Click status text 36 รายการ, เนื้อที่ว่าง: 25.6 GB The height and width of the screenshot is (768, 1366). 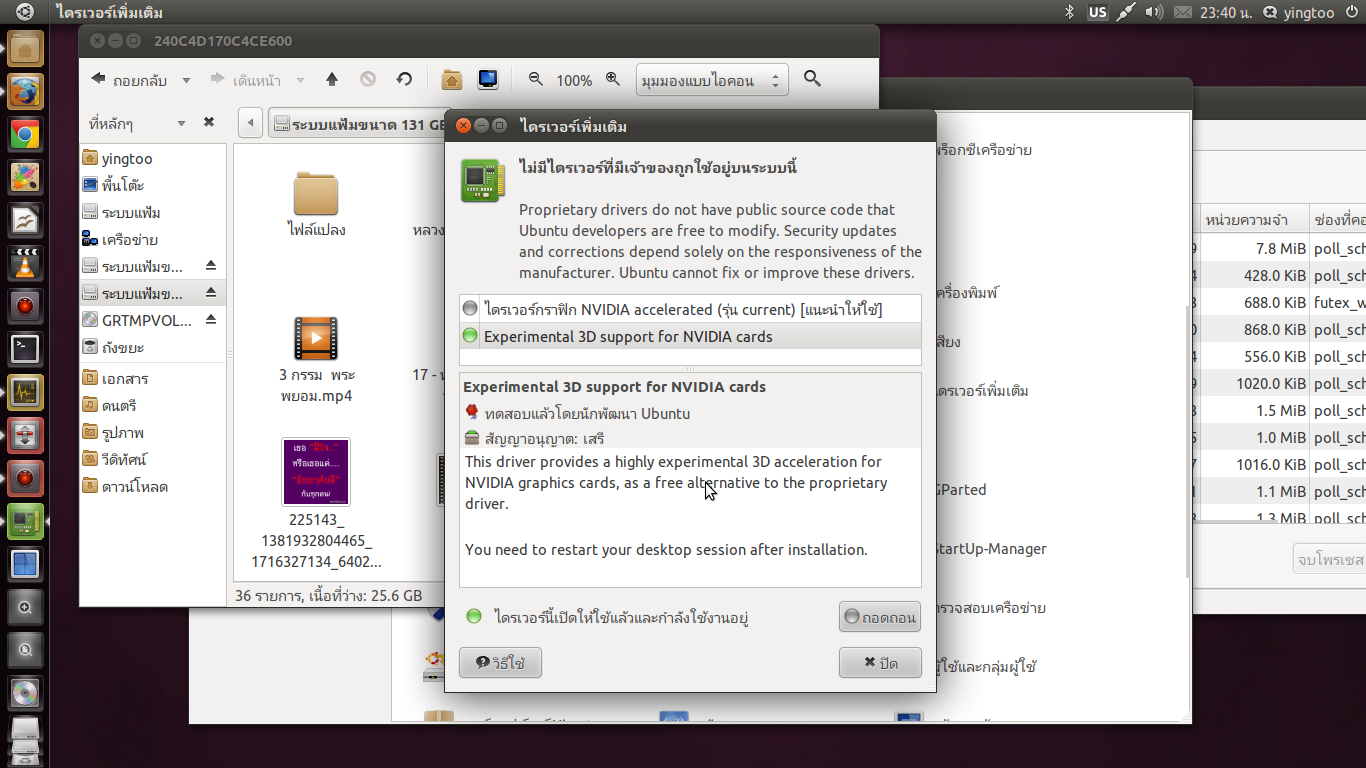[329, 595]
